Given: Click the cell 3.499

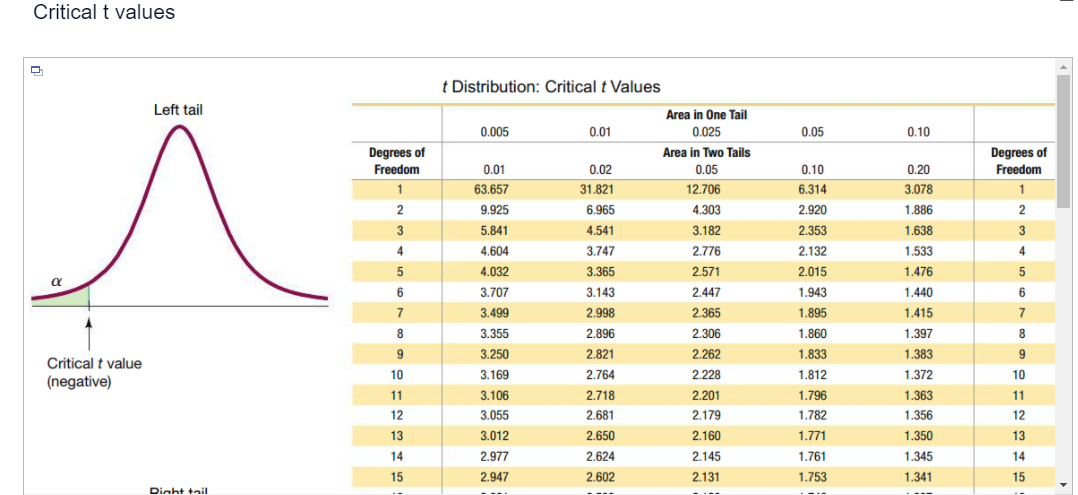Looking at the screenshot, I should click(494, 314).
